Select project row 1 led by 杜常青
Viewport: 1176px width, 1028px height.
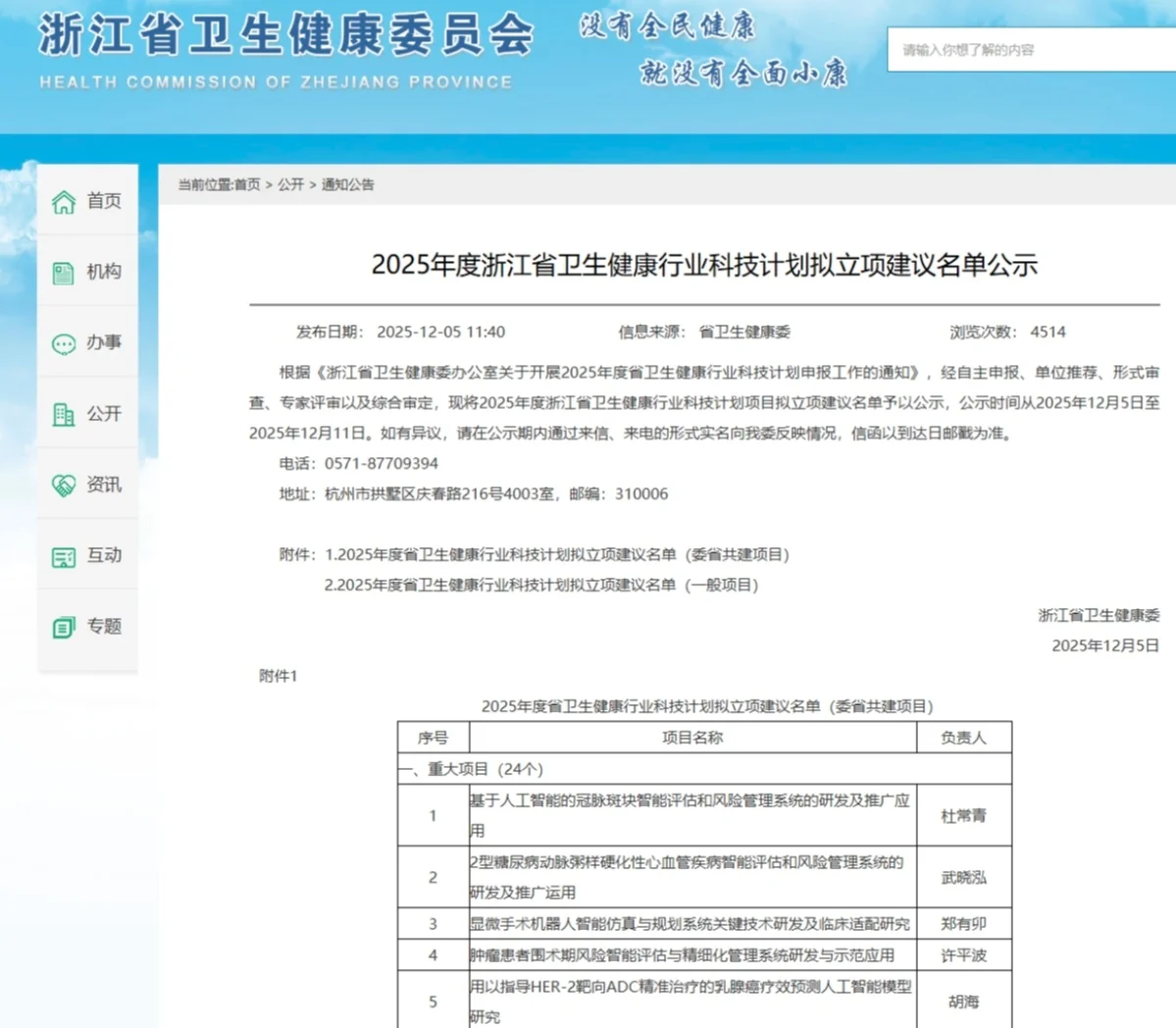coord(689,815)
